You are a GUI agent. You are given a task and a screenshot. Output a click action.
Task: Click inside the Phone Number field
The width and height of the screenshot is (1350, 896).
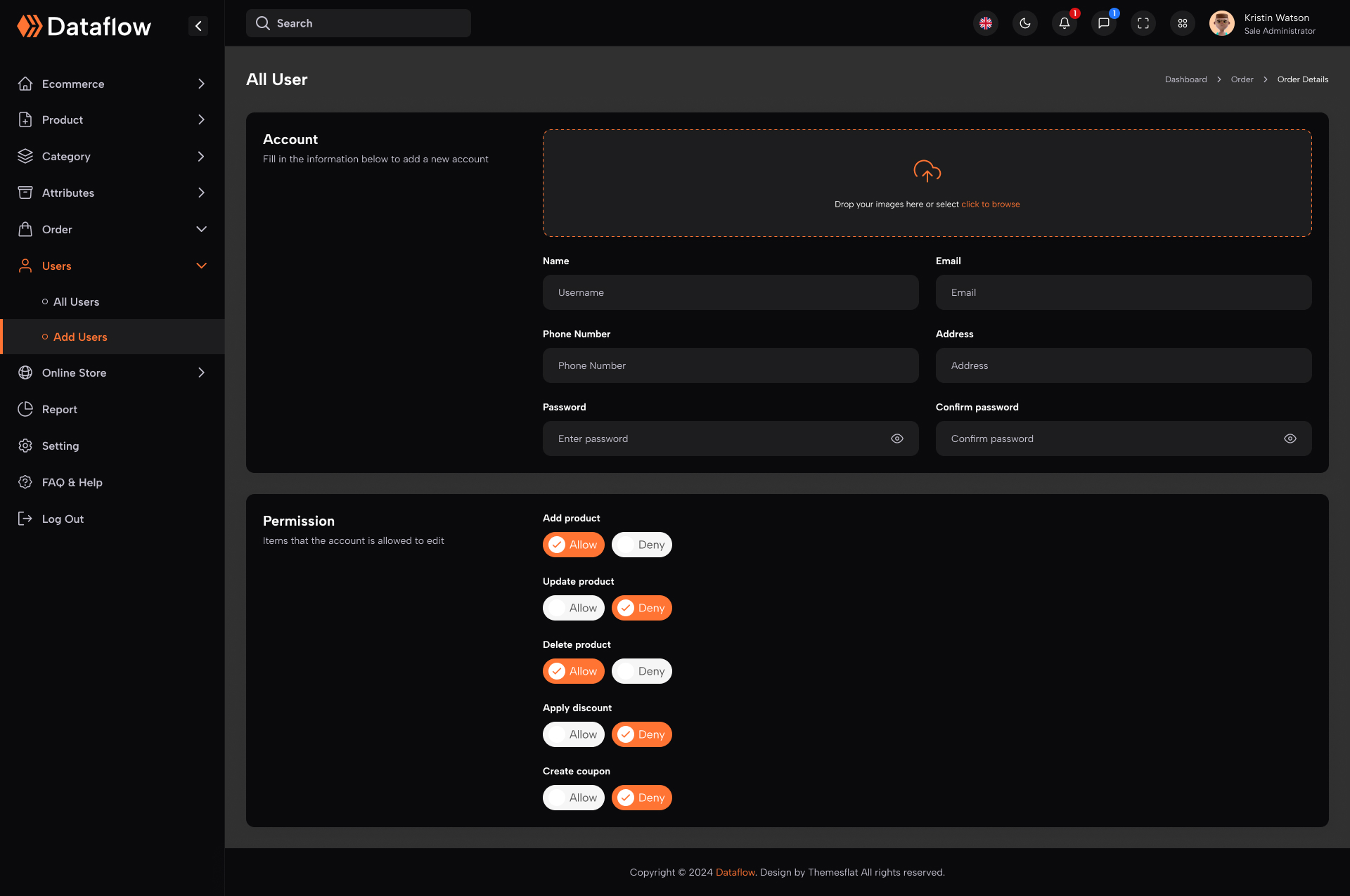[x=731, y=365]
